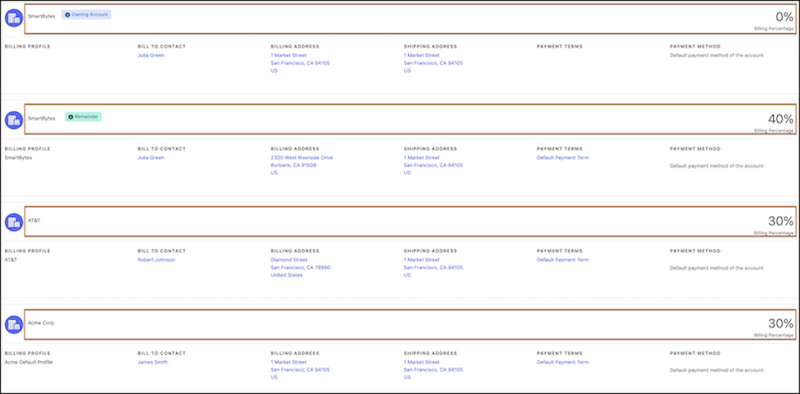This screenshot has height=394, width=800.
Task: Open the Diamond Street billing address
Action: [289, 260]
